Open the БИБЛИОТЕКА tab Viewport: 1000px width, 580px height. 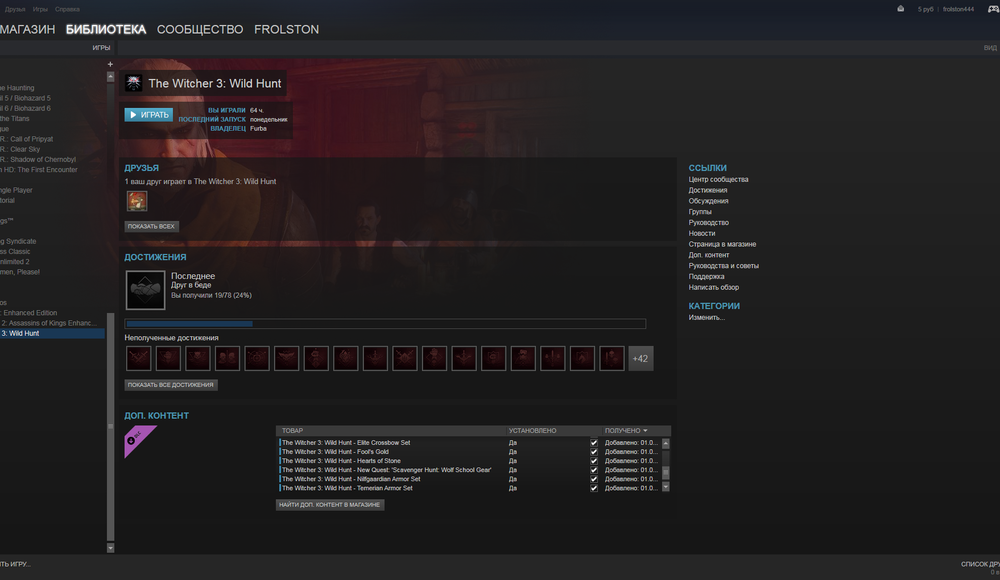point(106,29)
